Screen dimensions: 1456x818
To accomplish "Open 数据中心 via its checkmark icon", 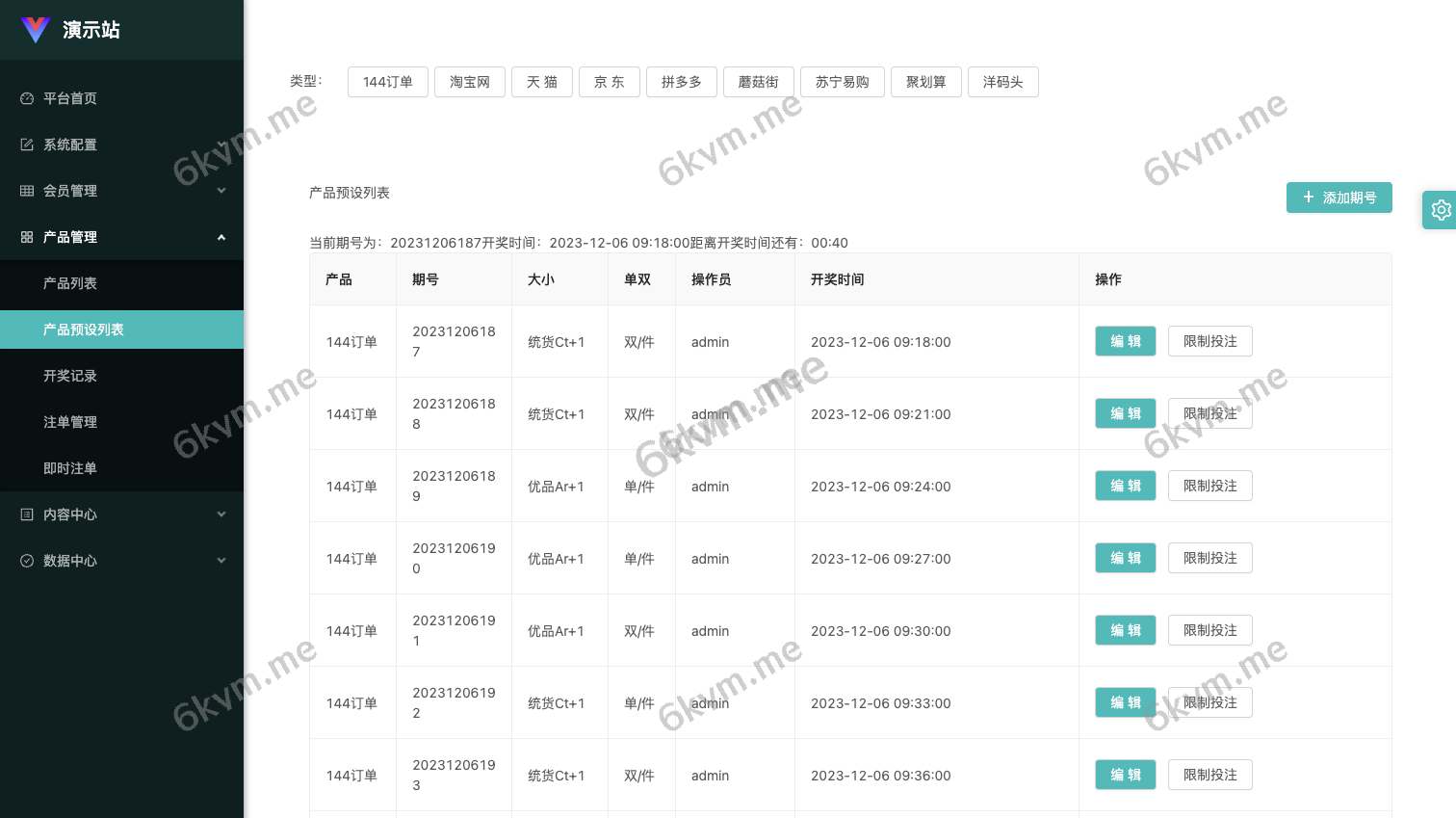I will click(x=27, y=561).
